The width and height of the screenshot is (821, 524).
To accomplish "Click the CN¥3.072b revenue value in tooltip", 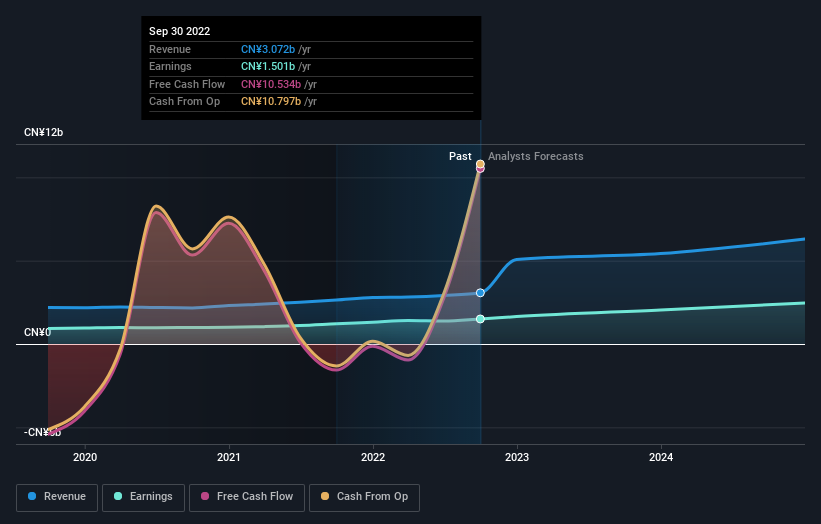I will coord(268,50).
